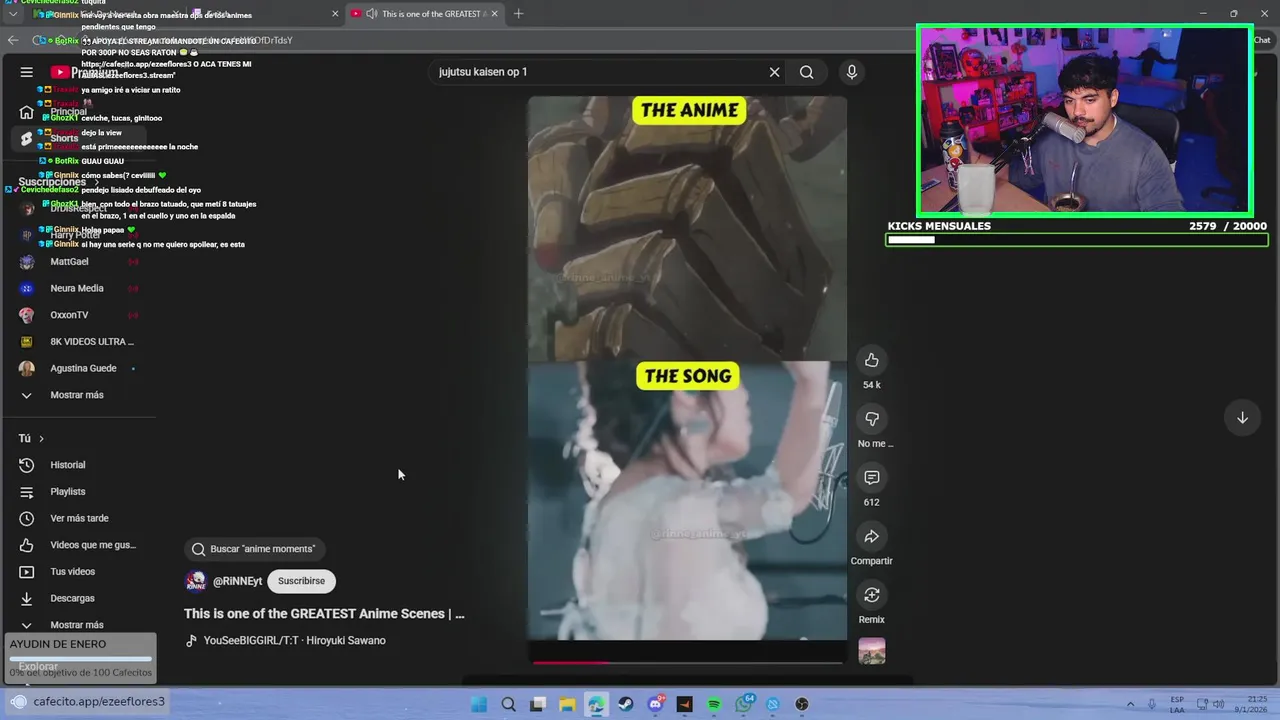The image size is (1280, 720).
Task: Open Ver más tarde in sidebar
Action: 78,518
